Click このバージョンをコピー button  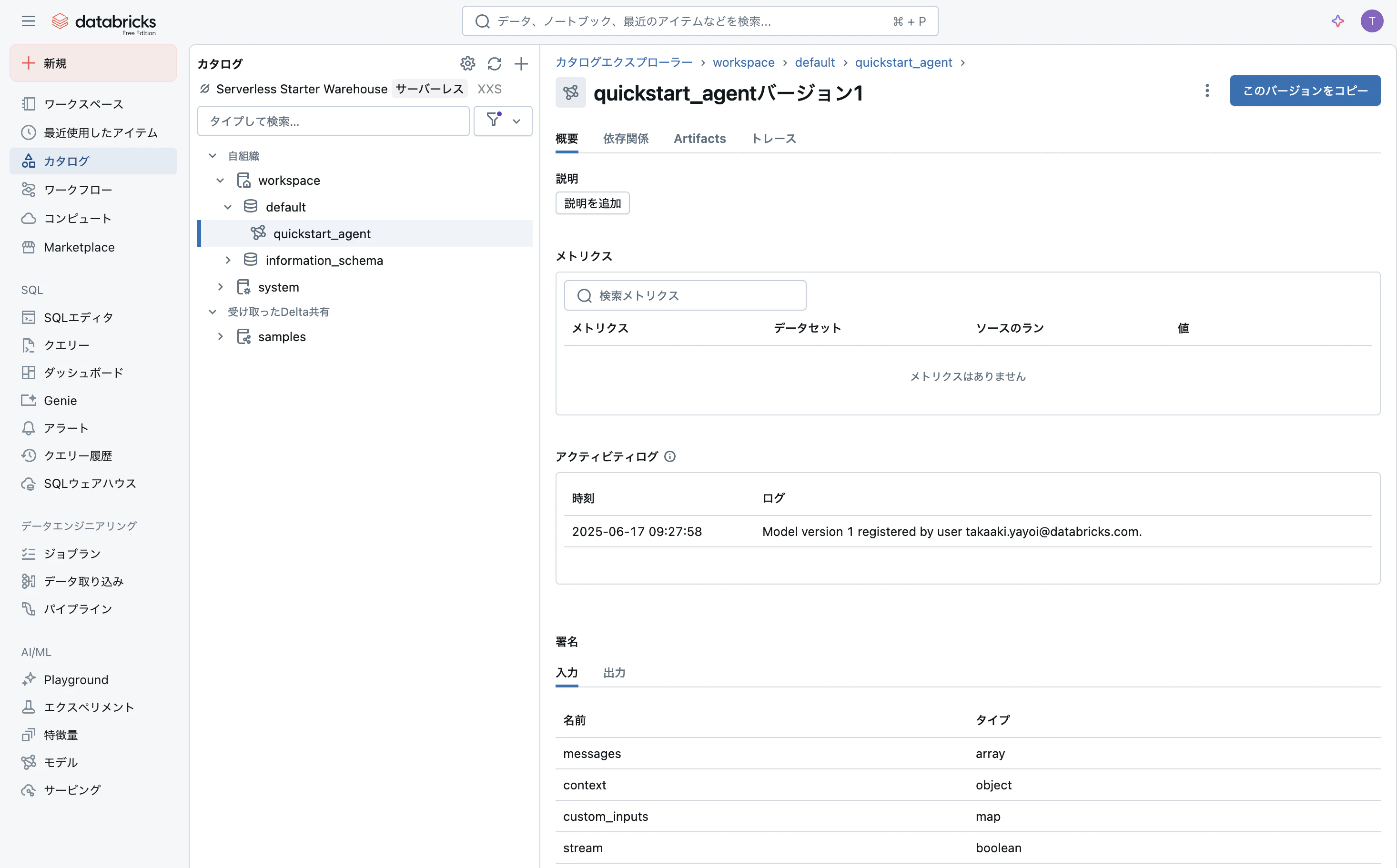tap(1305, 91)
